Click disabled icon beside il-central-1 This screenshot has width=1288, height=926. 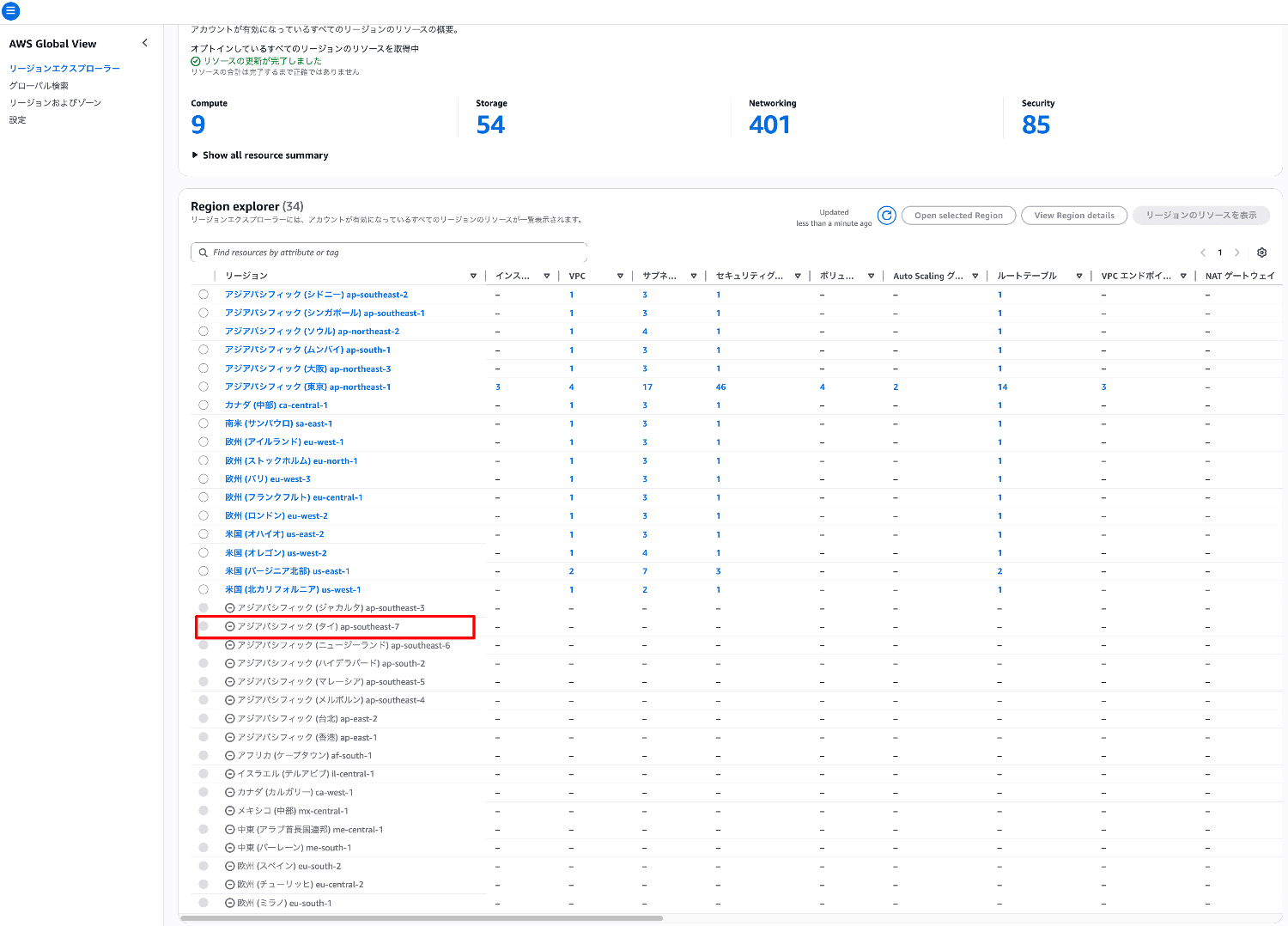pyautogui.click(x=230, y=774)
